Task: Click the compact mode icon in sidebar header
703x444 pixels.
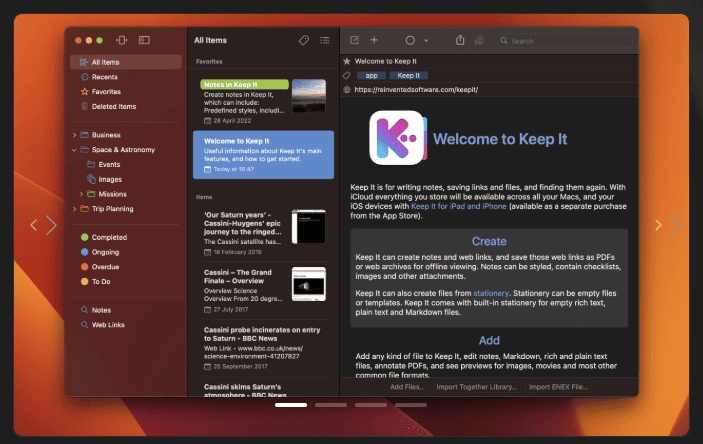Action: pos(122,40)
